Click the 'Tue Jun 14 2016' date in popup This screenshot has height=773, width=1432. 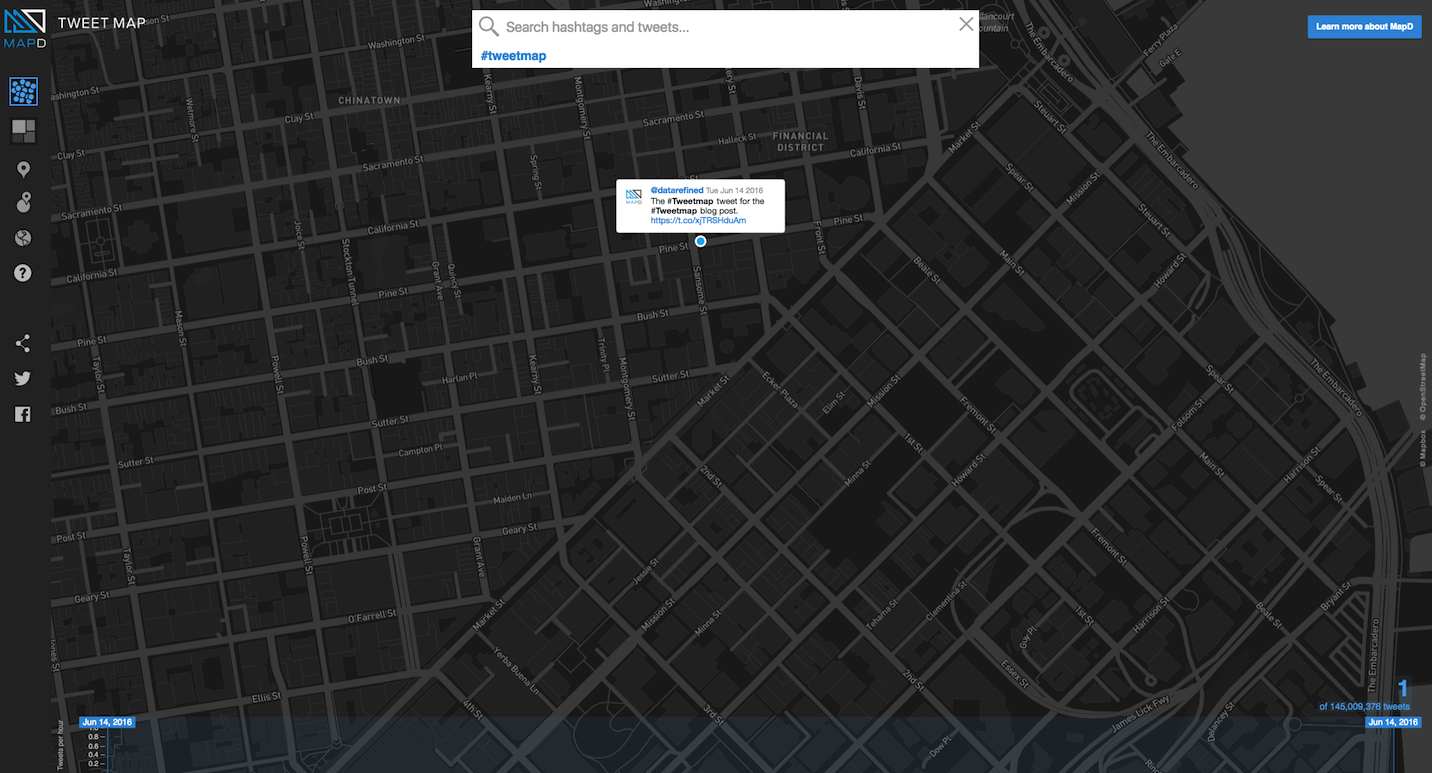point(734,190)
